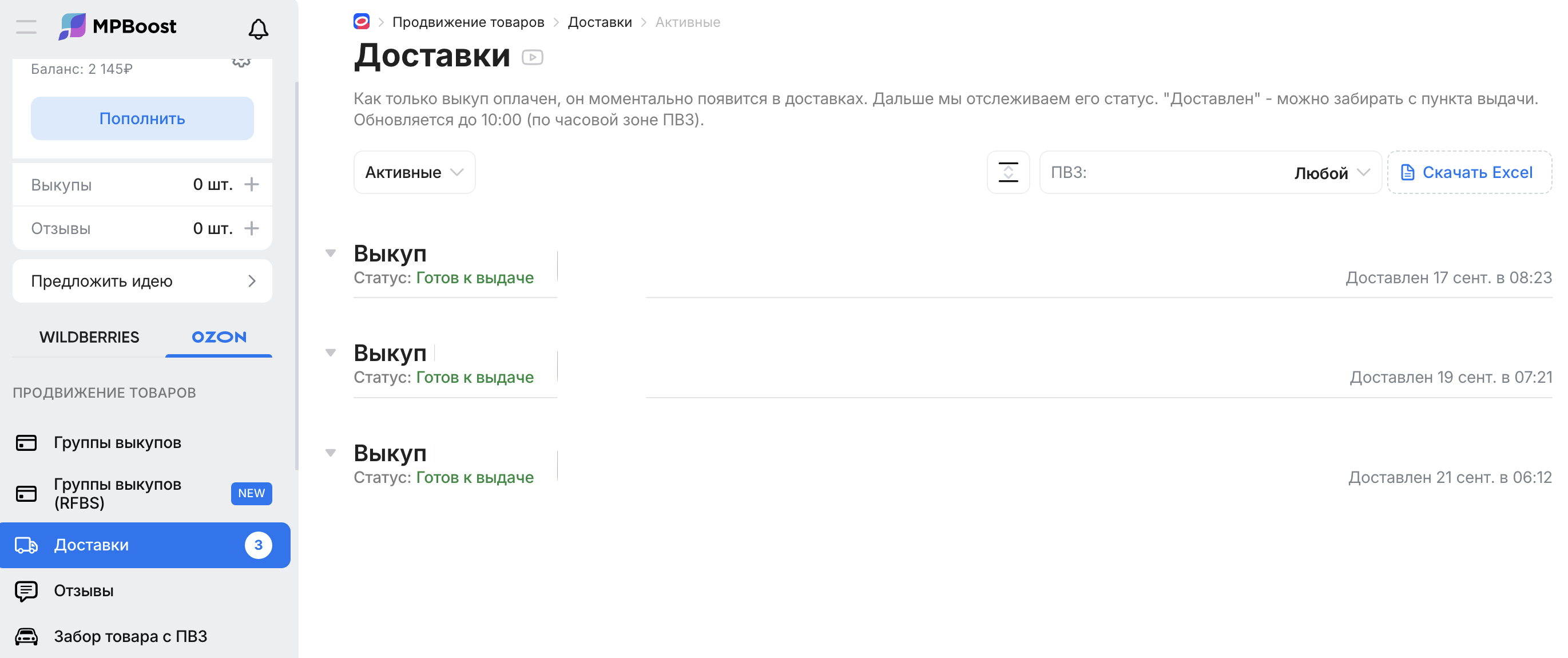Collapse the second Выкуп entry
Screen dimensions: 1568x658
(x=331, y=353)
